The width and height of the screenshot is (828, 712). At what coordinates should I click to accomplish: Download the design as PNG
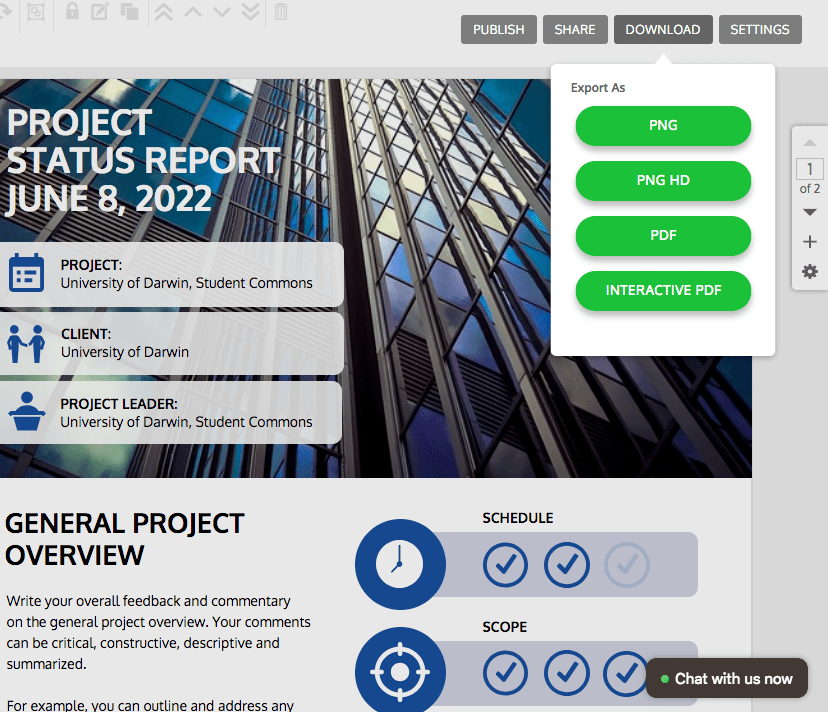662,126
